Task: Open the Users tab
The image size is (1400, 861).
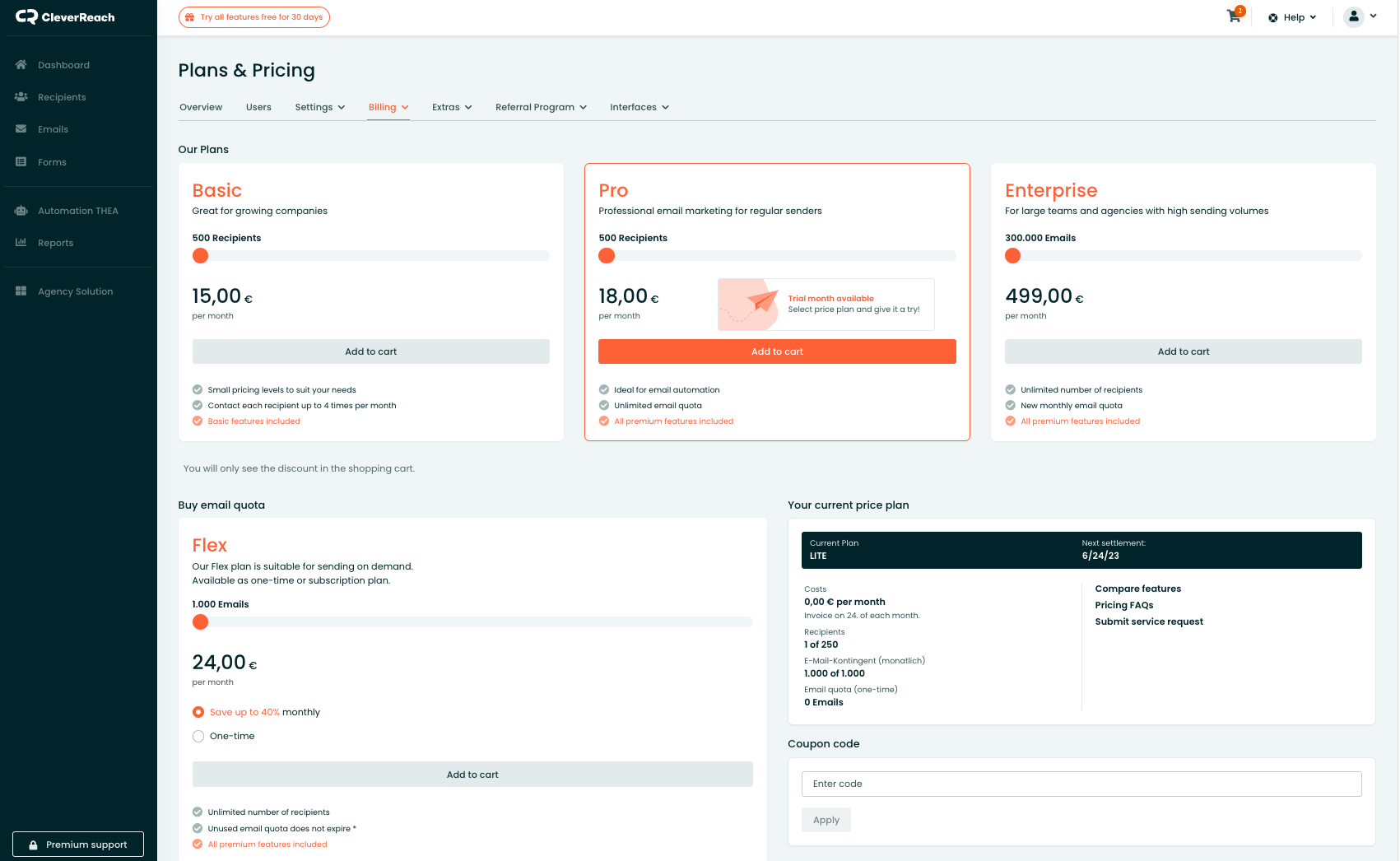Action: tap(258, 107)
